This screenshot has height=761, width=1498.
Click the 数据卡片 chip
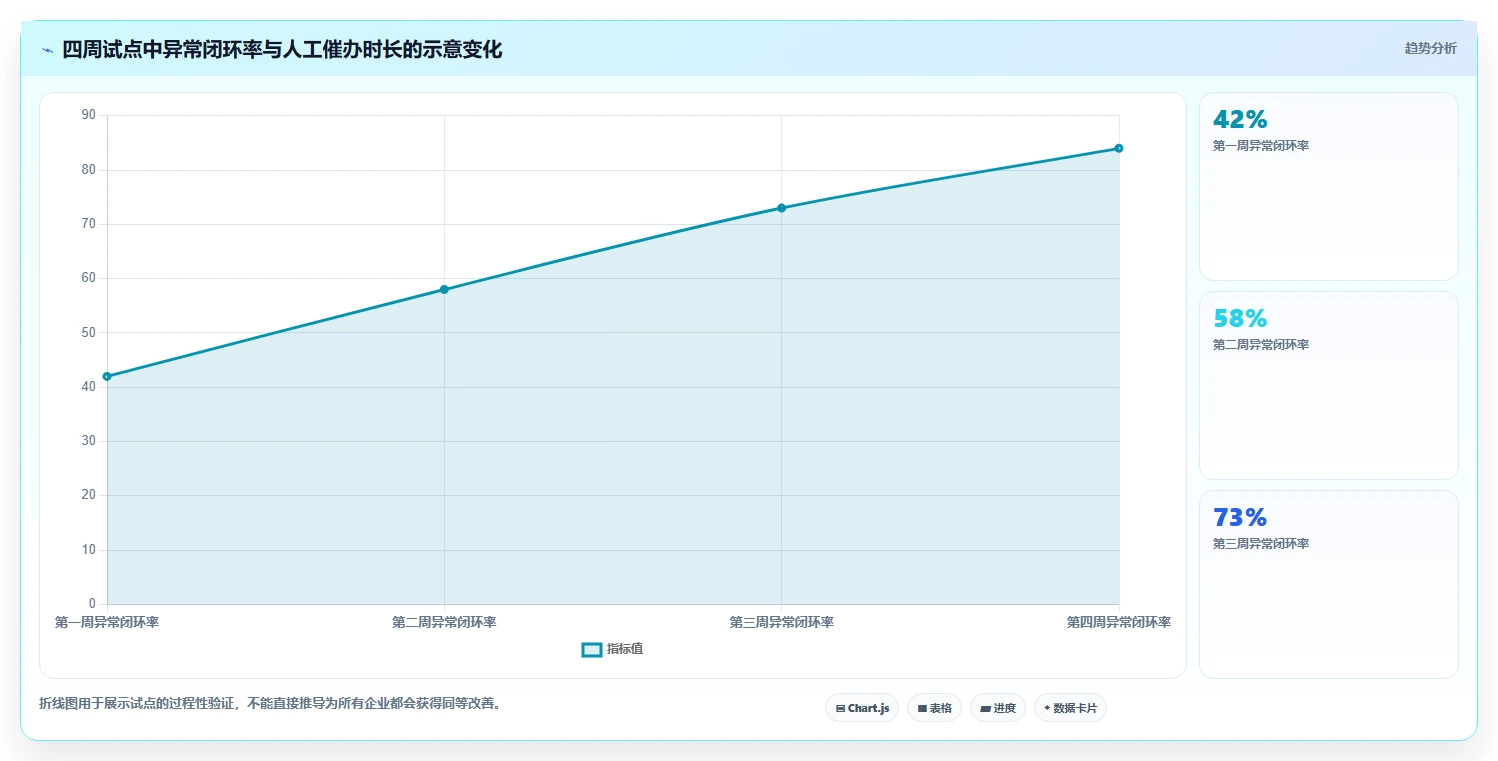(1070, 708)
